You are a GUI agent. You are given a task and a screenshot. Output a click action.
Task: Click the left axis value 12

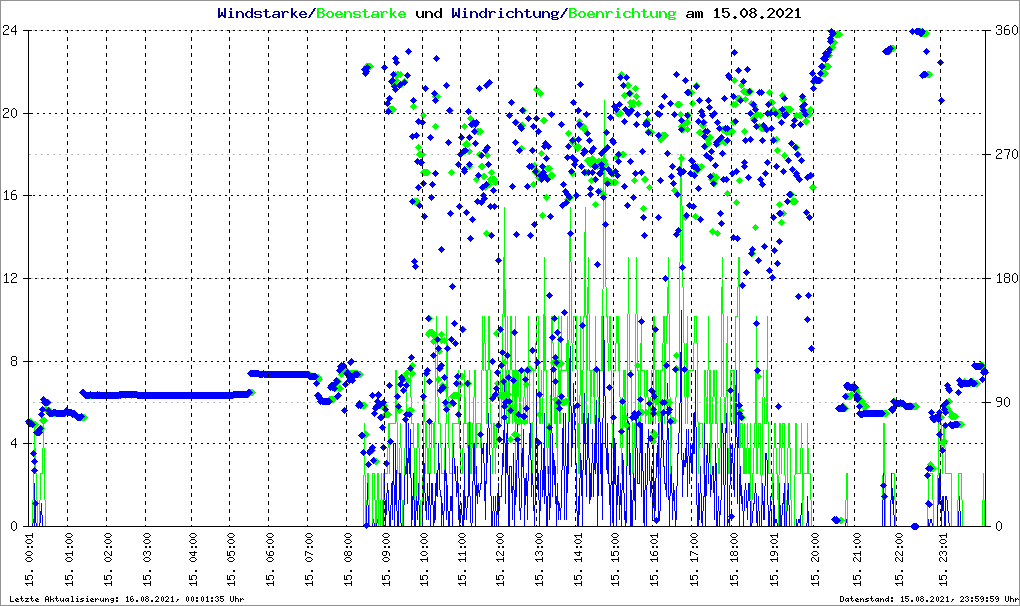(10, 278)
